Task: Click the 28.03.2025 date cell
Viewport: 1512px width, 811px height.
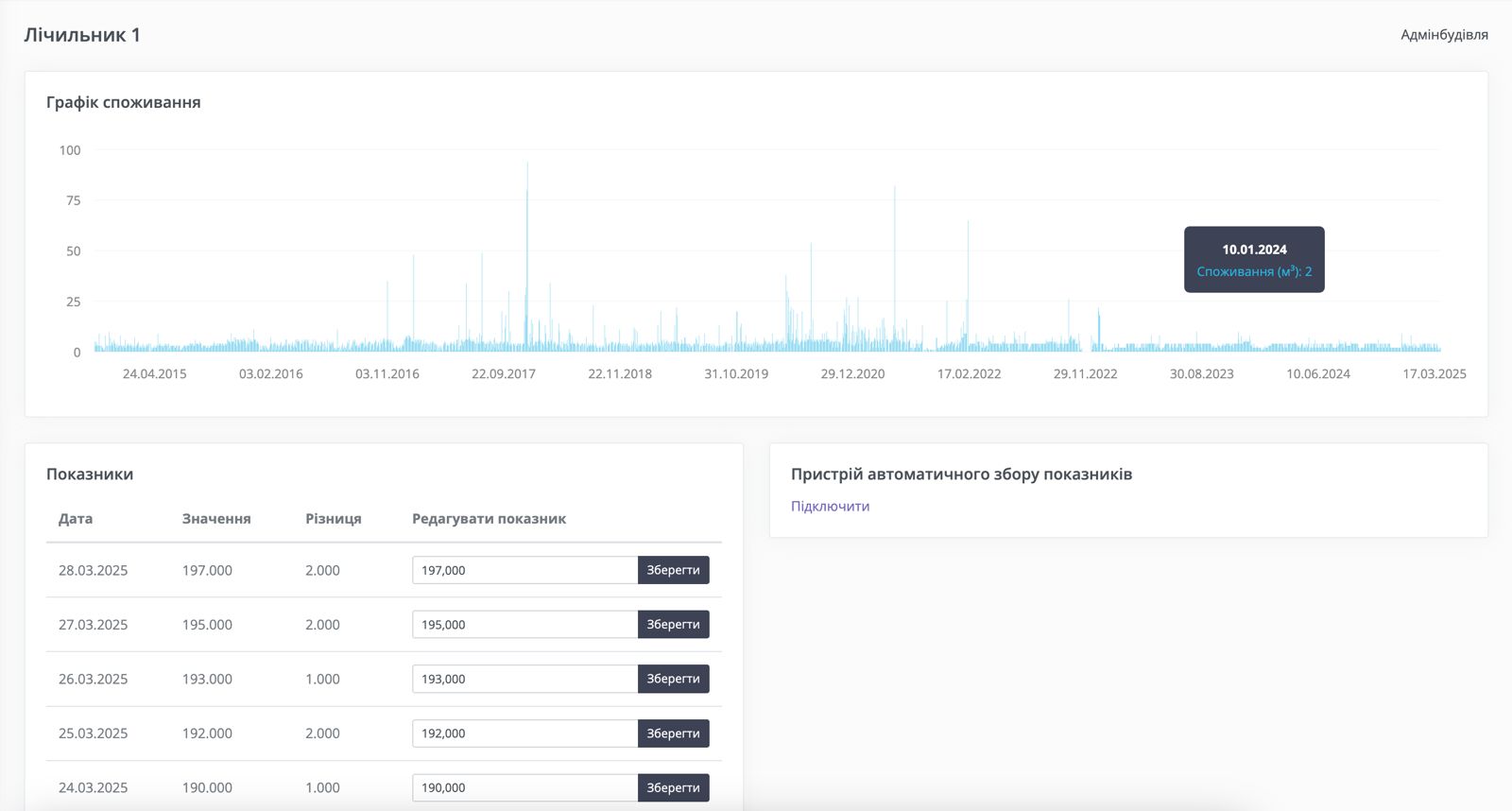Action: coord(93,570)
